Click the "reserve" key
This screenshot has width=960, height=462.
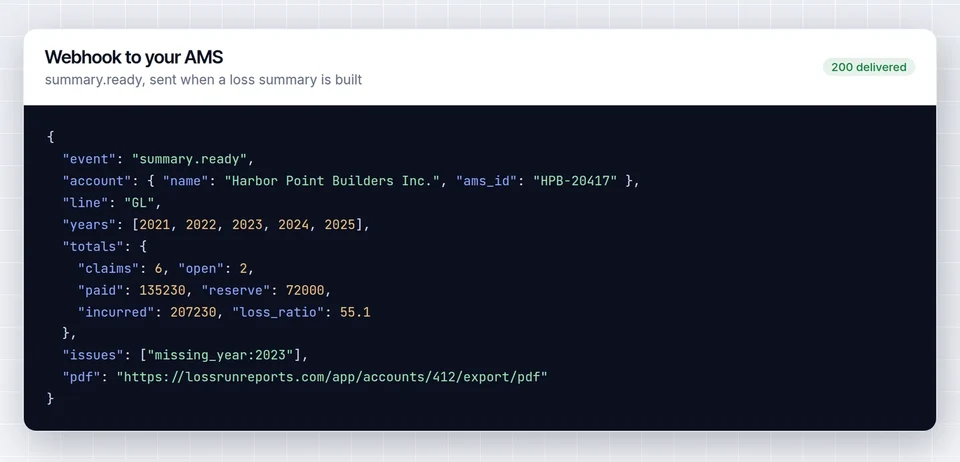[x=236, y=290]
